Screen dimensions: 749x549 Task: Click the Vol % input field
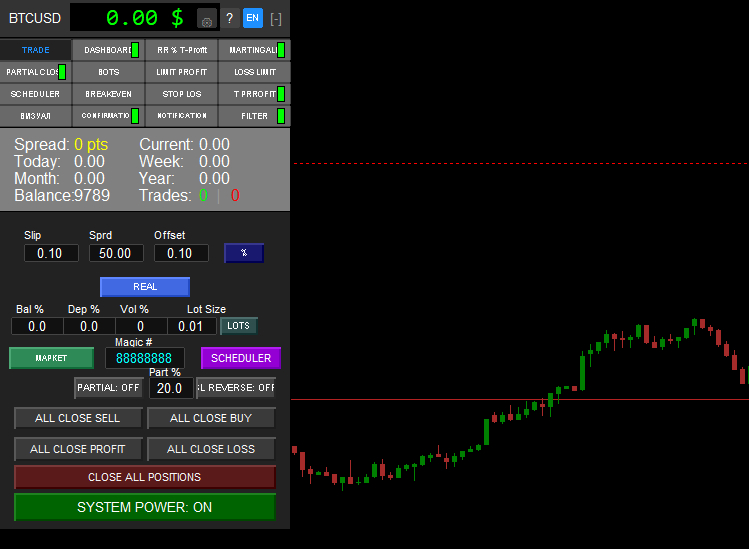coord(141,326)
